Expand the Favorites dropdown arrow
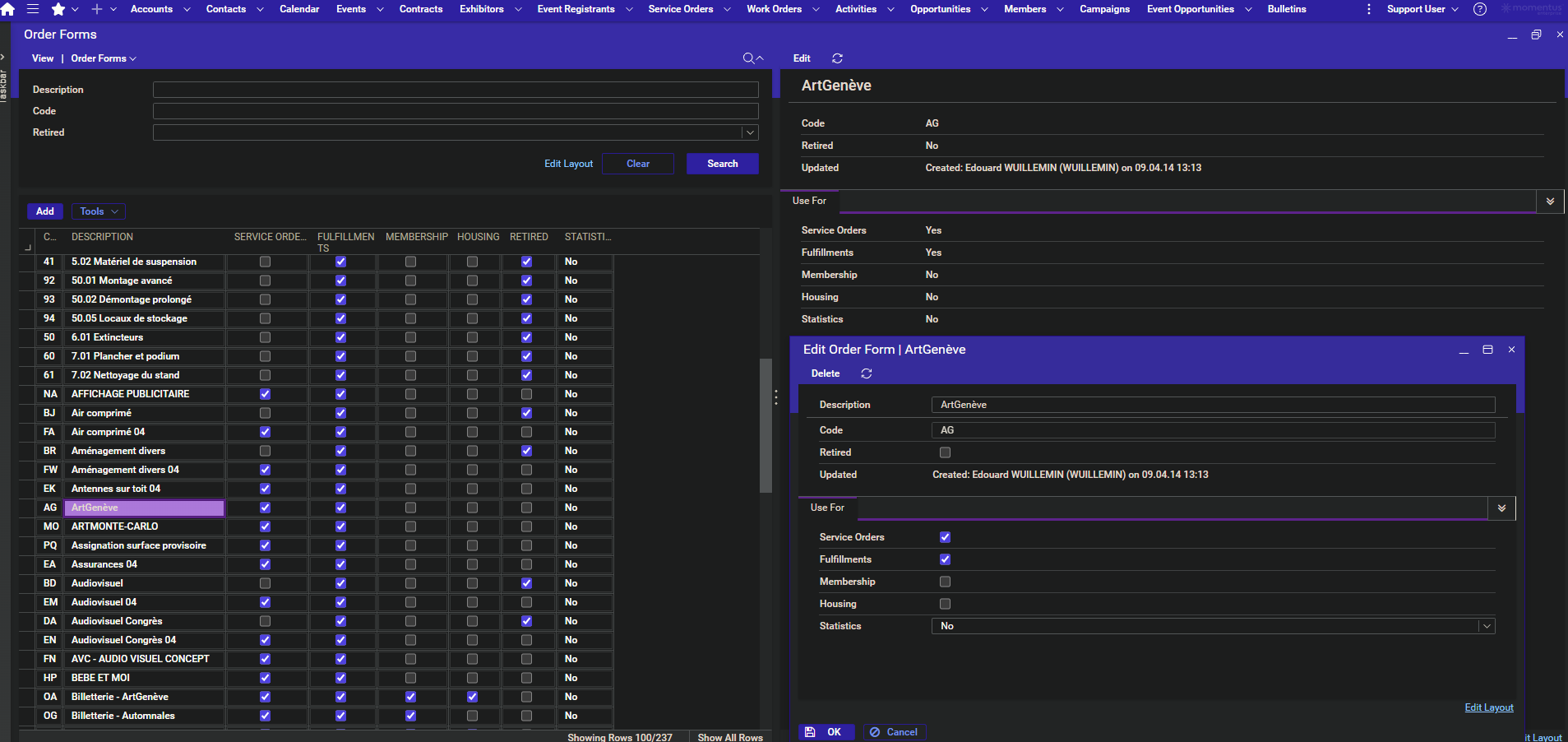 [x=75, y=9]
